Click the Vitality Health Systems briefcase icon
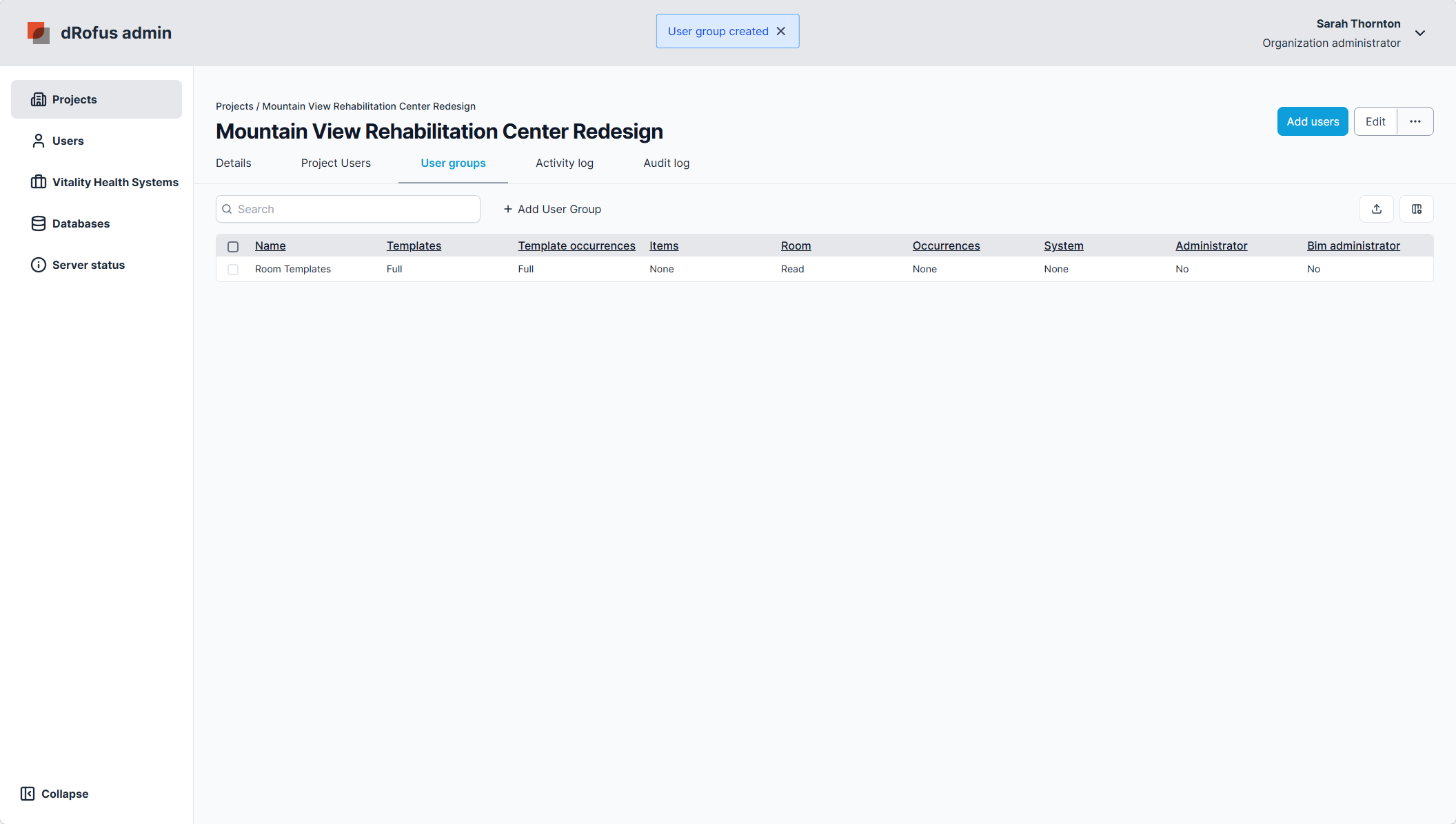The height and width of the screenshot is (824, 1456). pyautogui.click(x=39, y=182)
